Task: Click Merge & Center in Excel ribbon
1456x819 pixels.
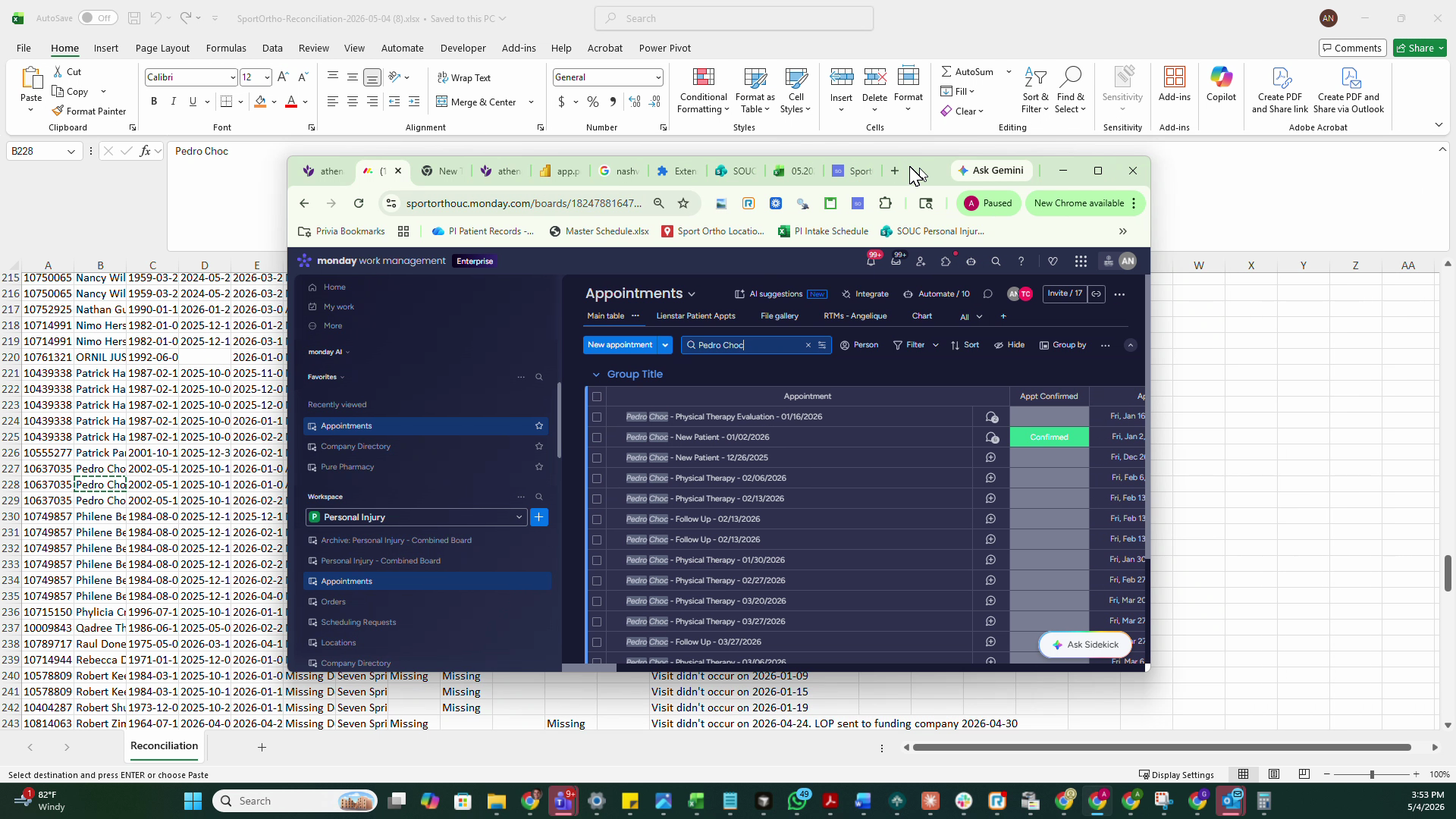Action: 476,102
